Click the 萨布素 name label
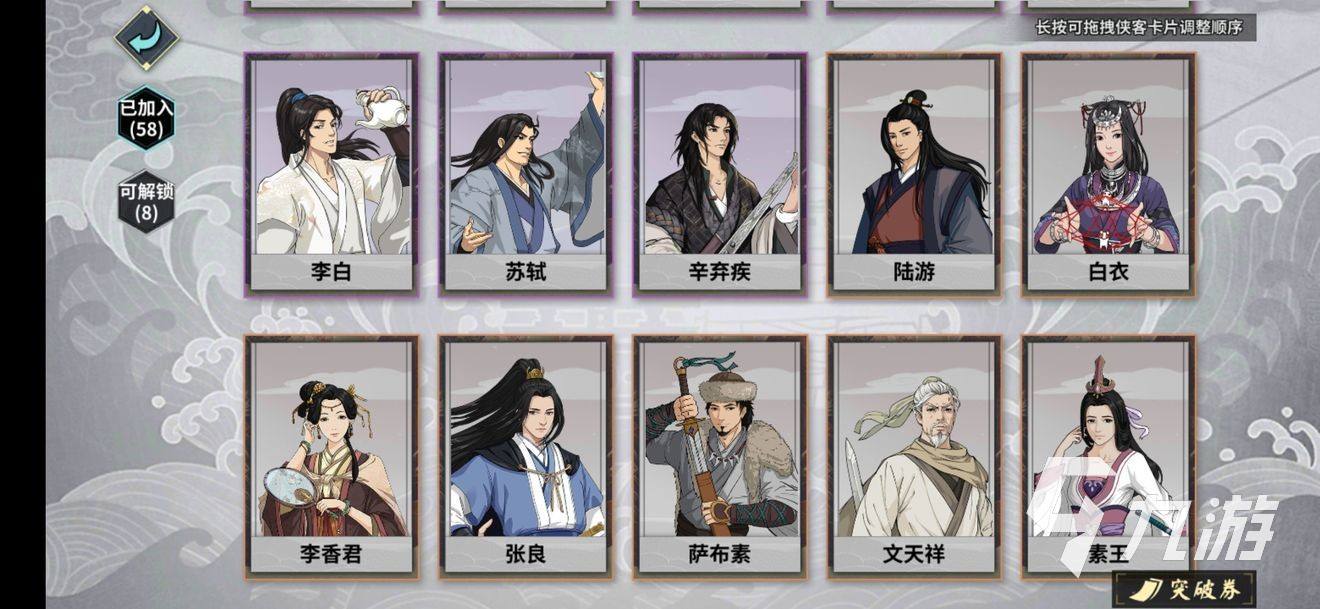Image resolution: width=1320 pixels, height=609 pixels. click(720, 554)
